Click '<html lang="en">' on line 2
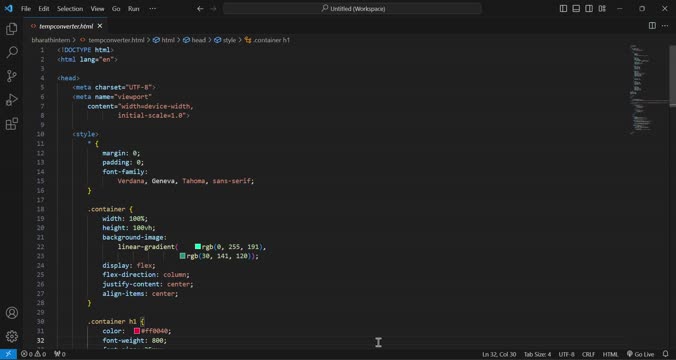The width and height of the screenshot is (676, 360). [88, 59]
